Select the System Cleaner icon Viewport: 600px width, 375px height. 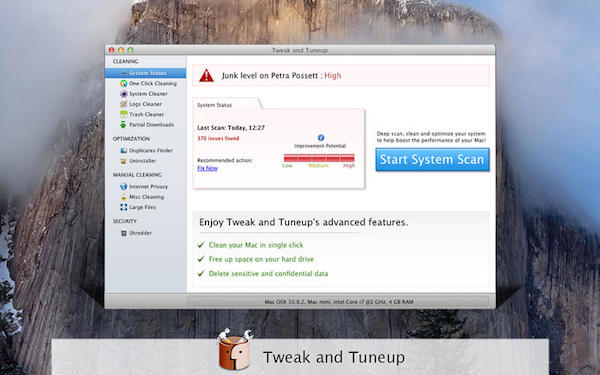124,94
